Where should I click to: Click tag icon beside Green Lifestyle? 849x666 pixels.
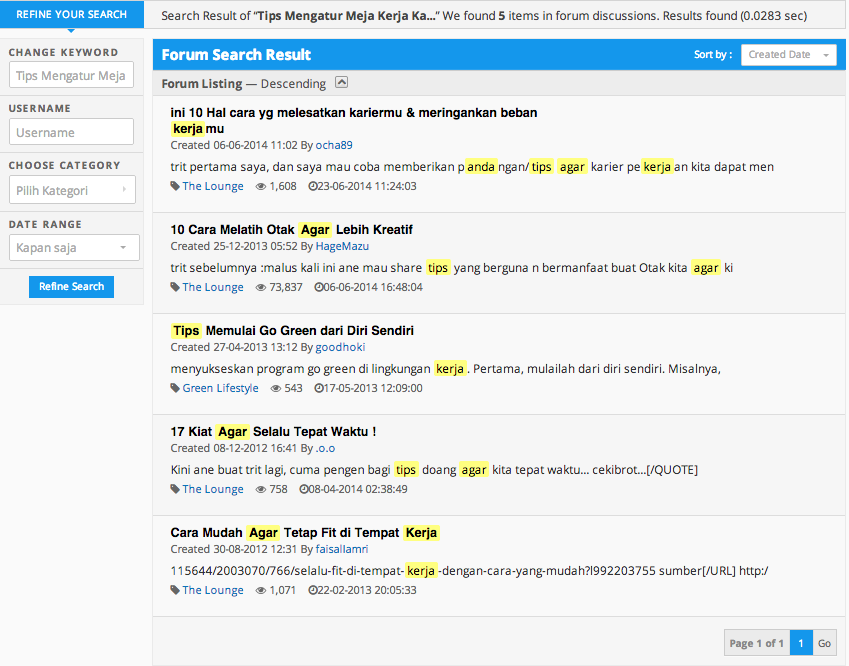point(175,388)
